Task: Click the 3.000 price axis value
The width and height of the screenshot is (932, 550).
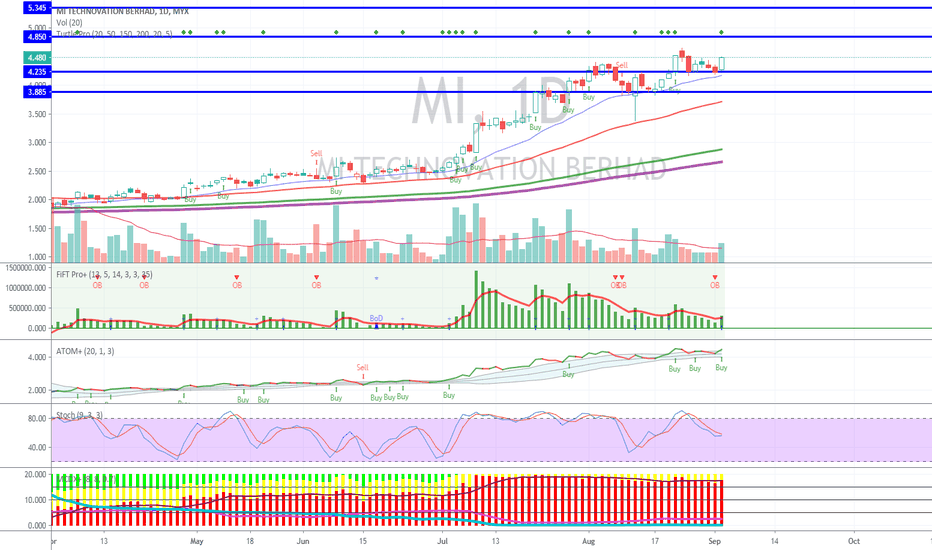Action: pyautogui.click(x=37, y=143)
